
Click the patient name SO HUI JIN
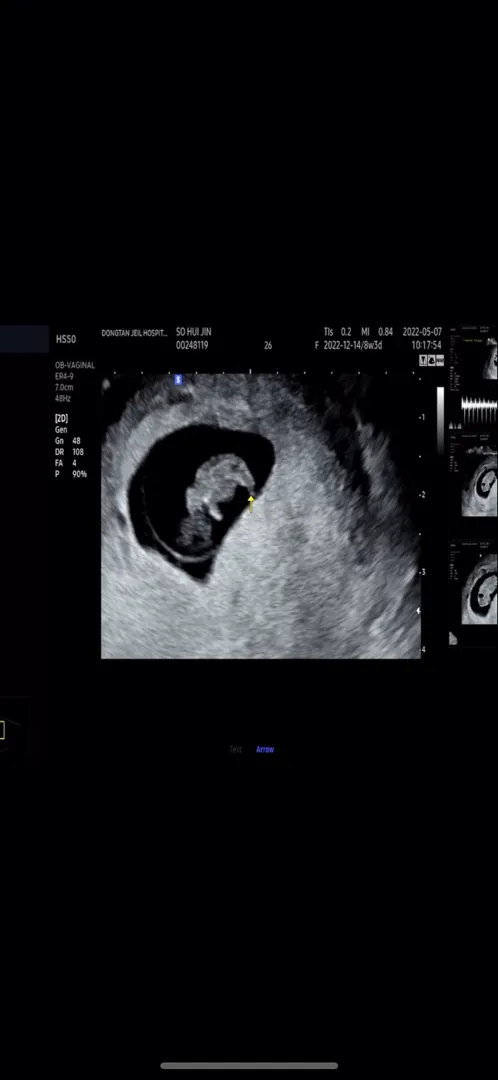(x=194, y=332)
